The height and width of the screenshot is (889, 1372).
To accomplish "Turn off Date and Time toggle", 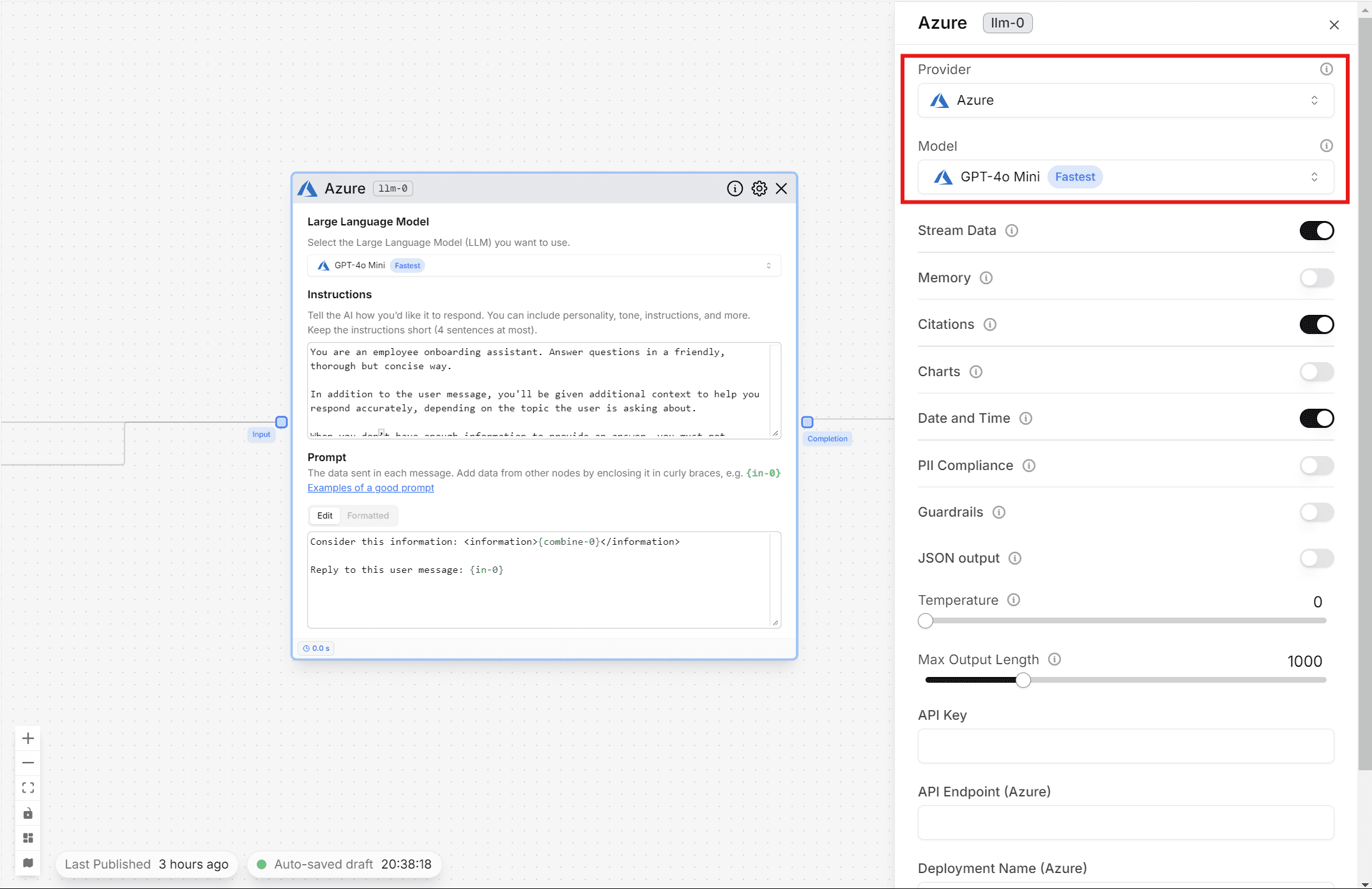I will 1316,418.
